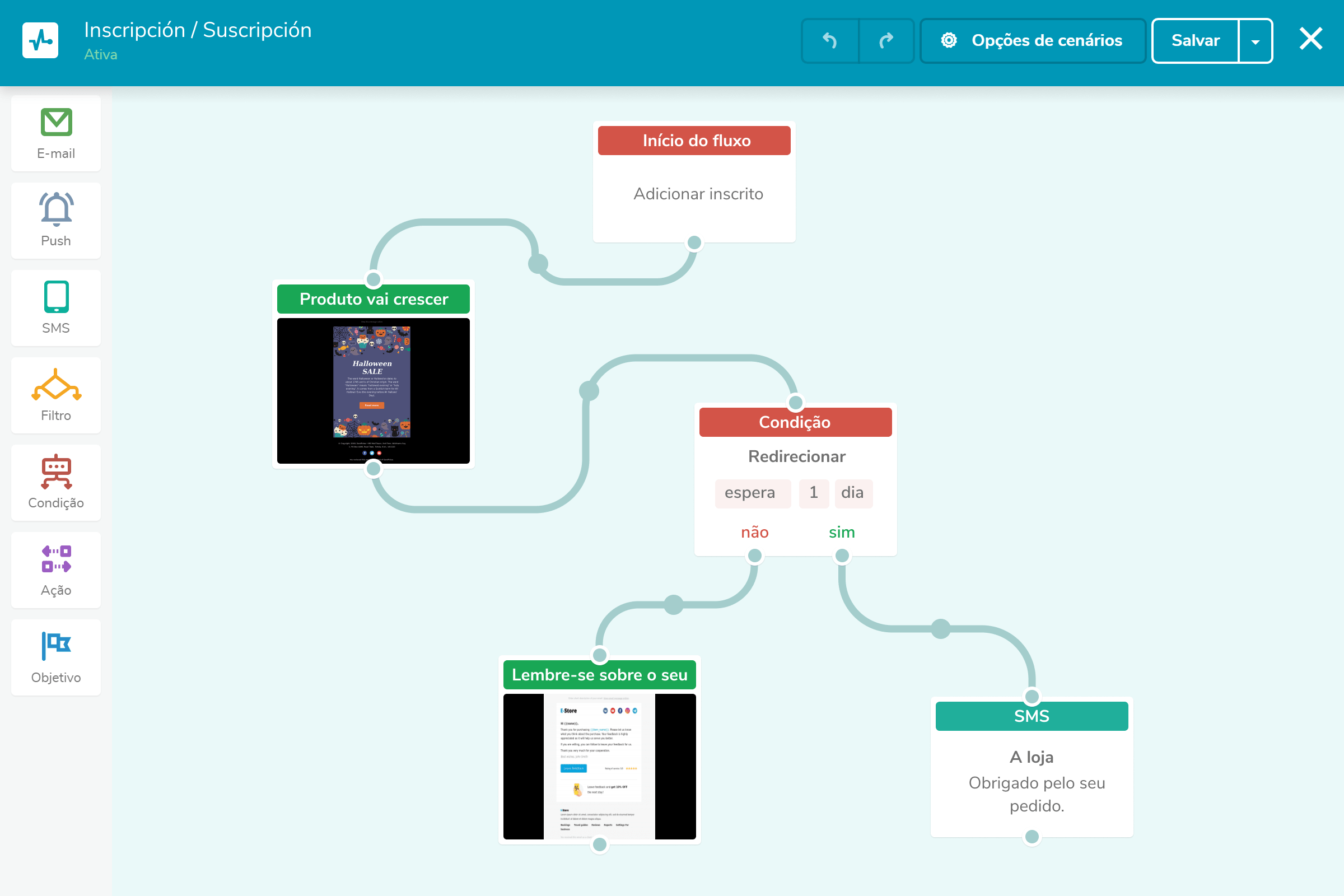Select the E-mail block icon

coord(56,122)
